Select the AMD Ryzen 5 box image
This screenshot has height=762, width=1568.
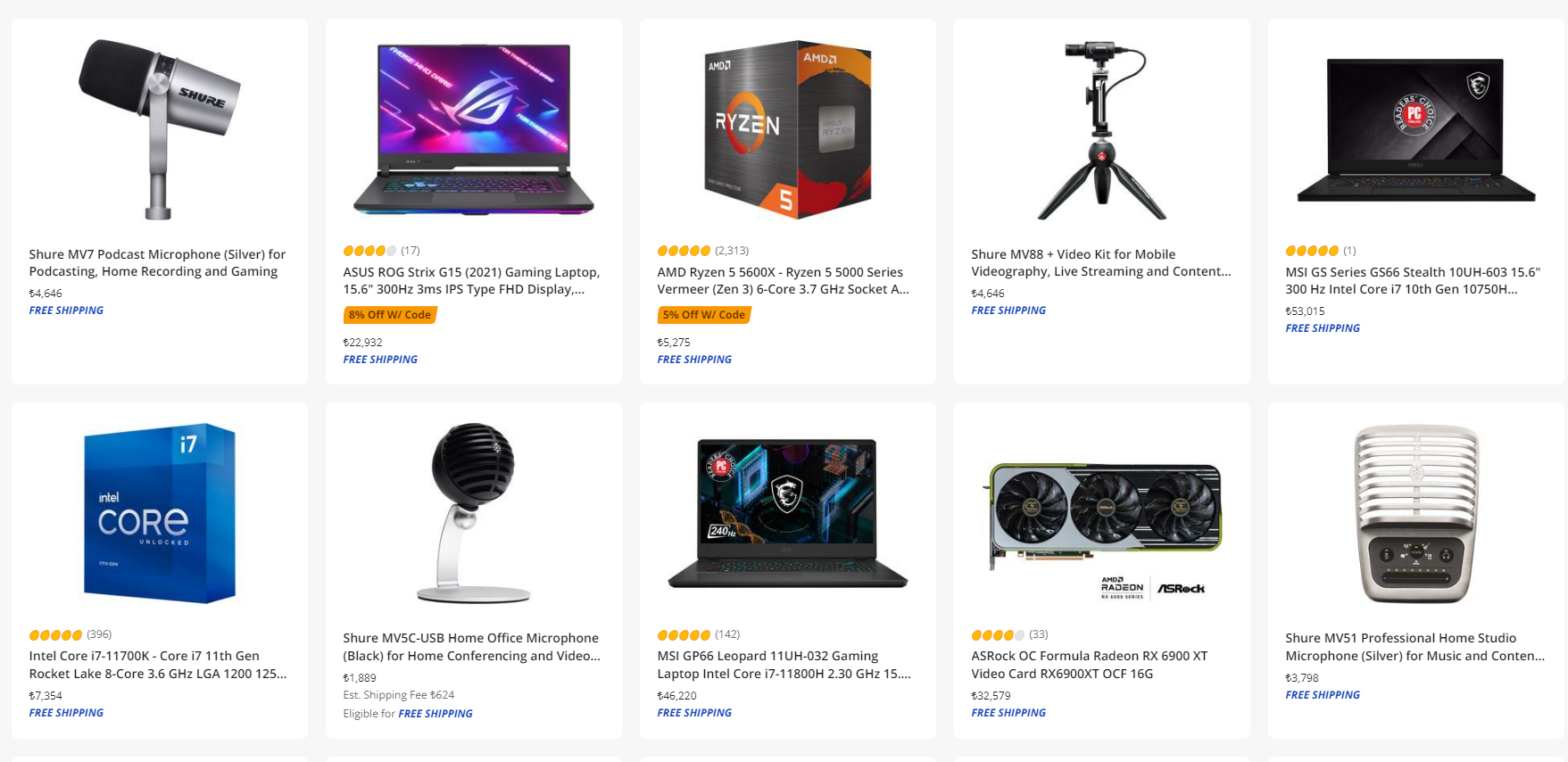788,129
